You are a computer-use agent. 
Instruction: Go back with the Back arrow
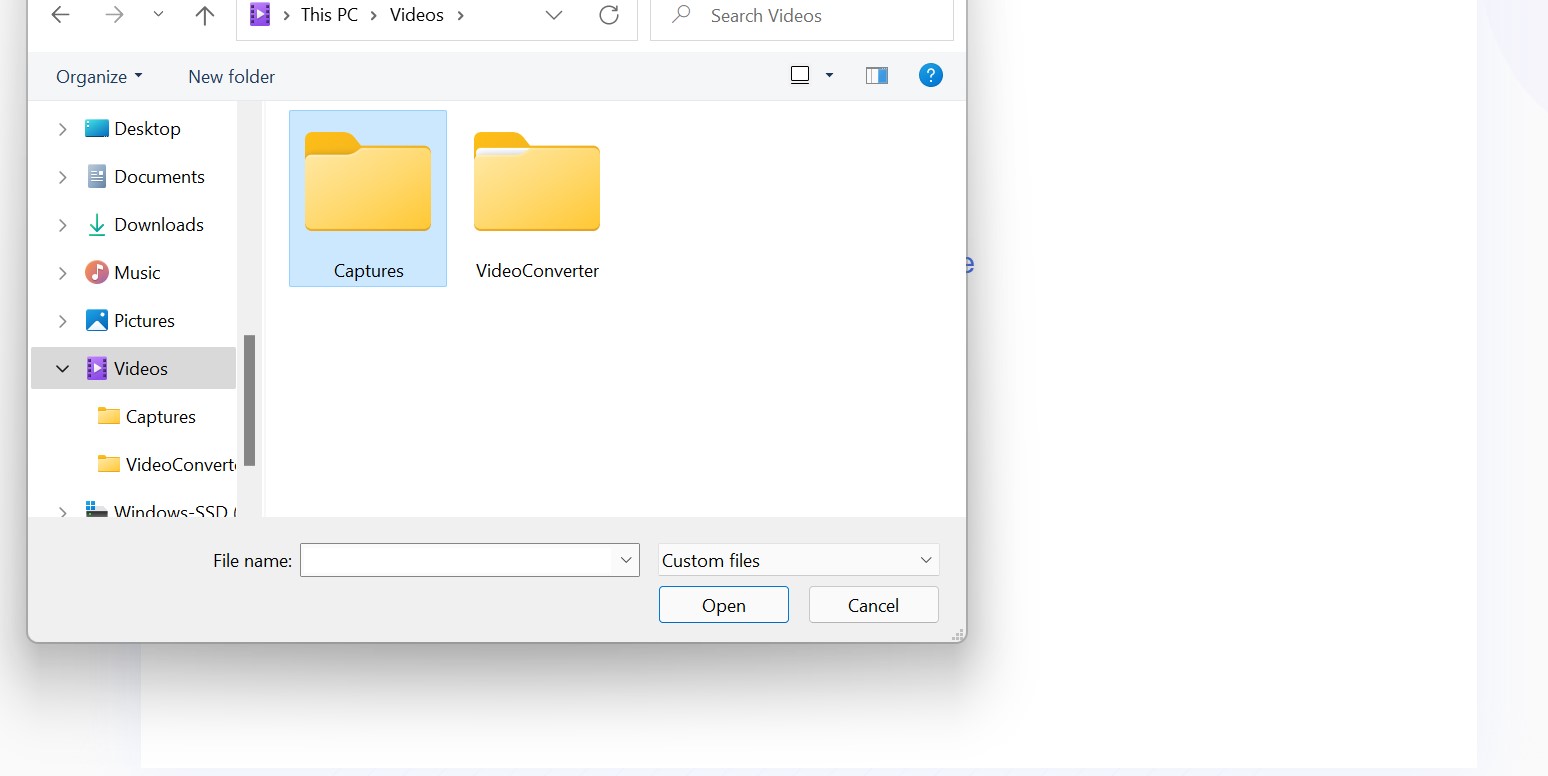[x=60, y=15]
